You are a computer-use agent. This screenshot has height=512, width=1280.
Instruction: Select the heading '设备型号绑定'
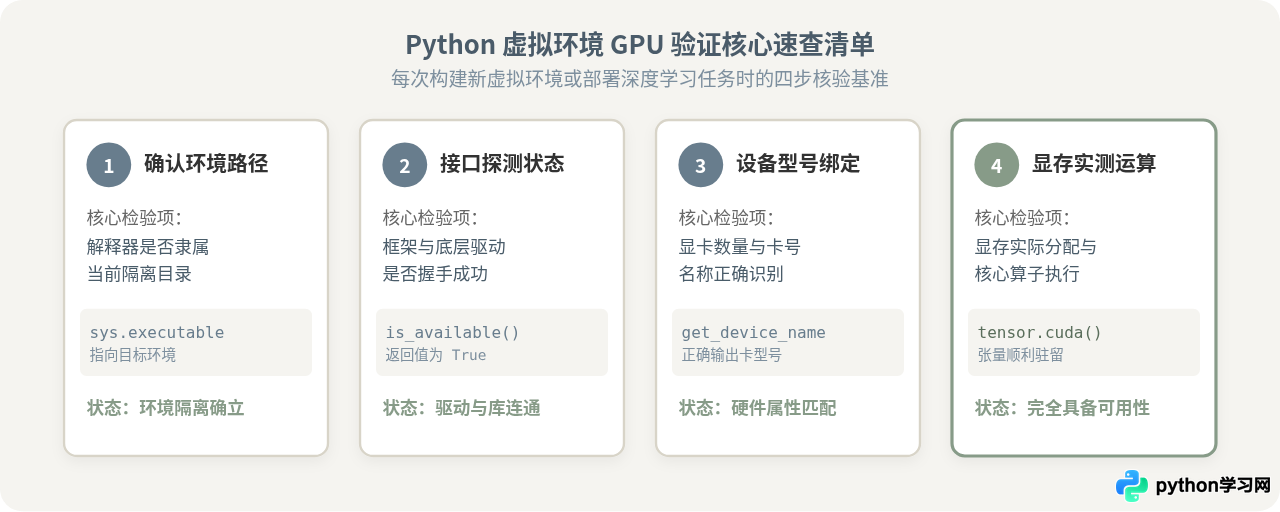798,164
